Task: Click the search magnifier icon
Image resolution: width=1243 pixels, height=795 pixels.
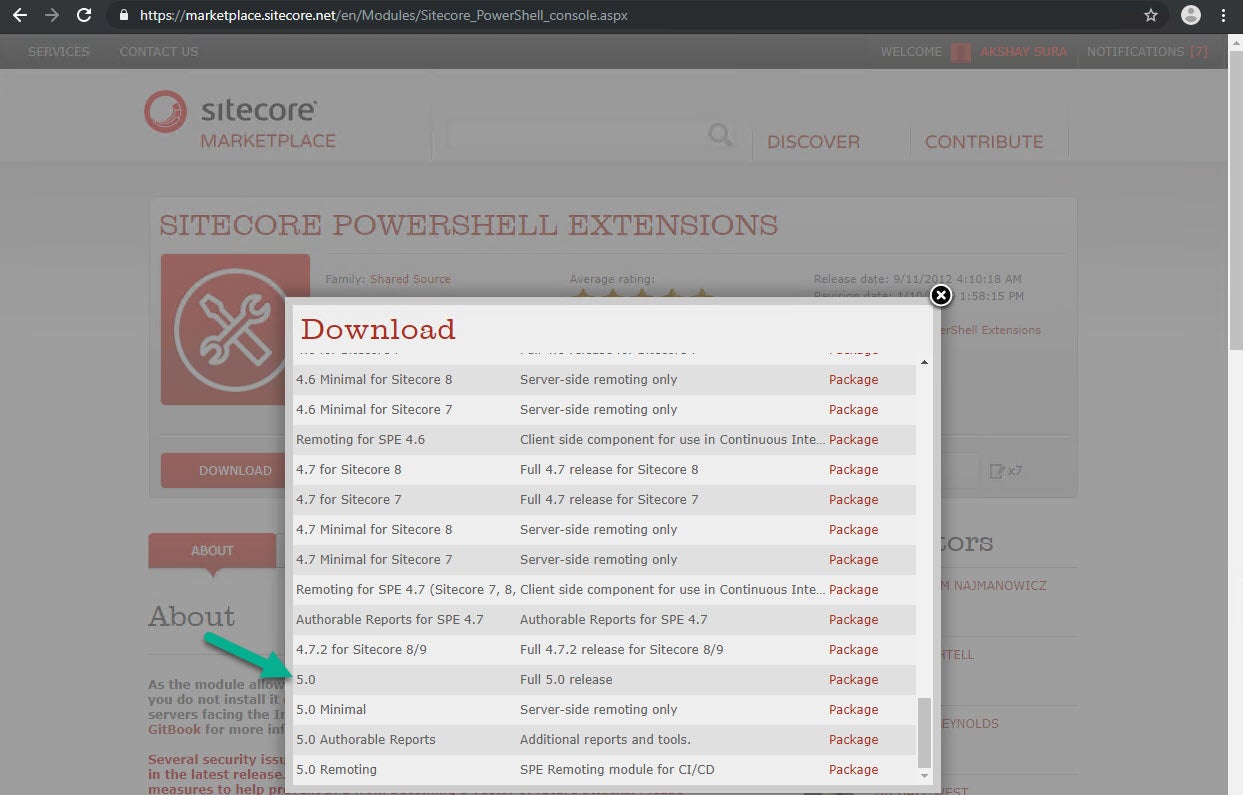Action: click(x=719, y=134)
